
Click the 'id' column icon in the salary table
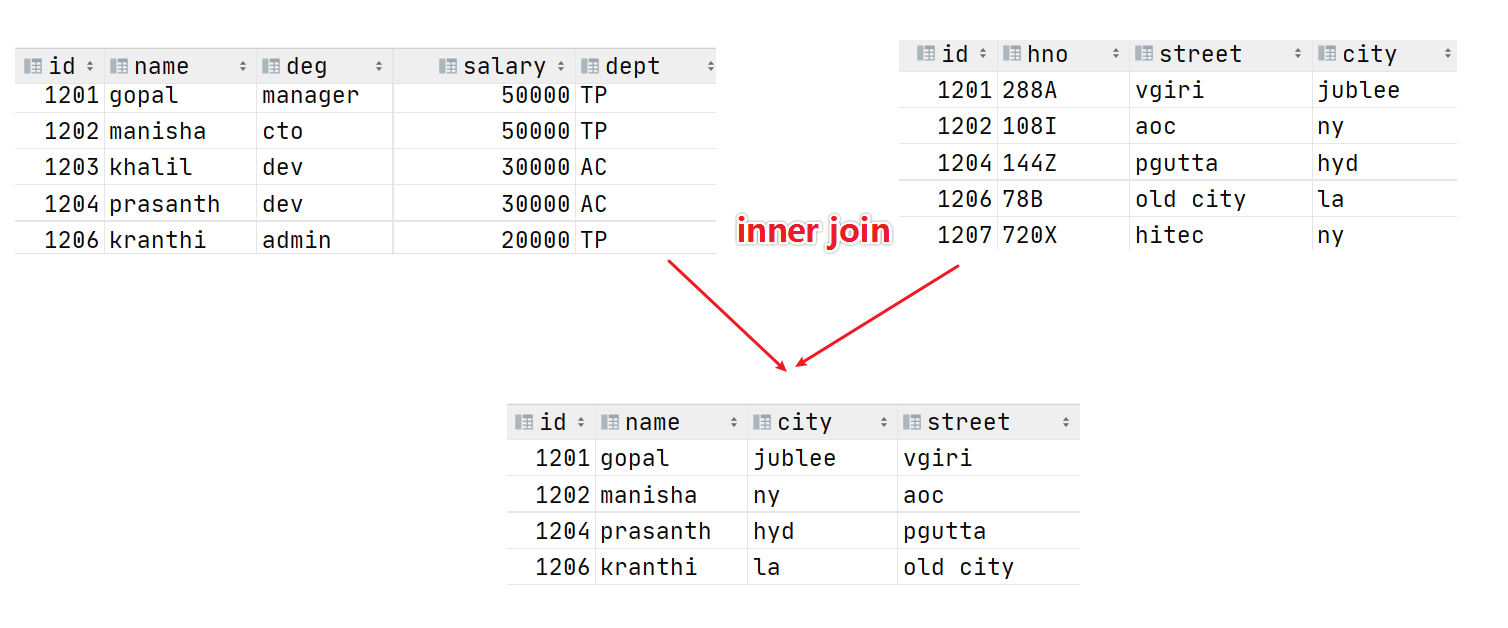pos(33,66)
